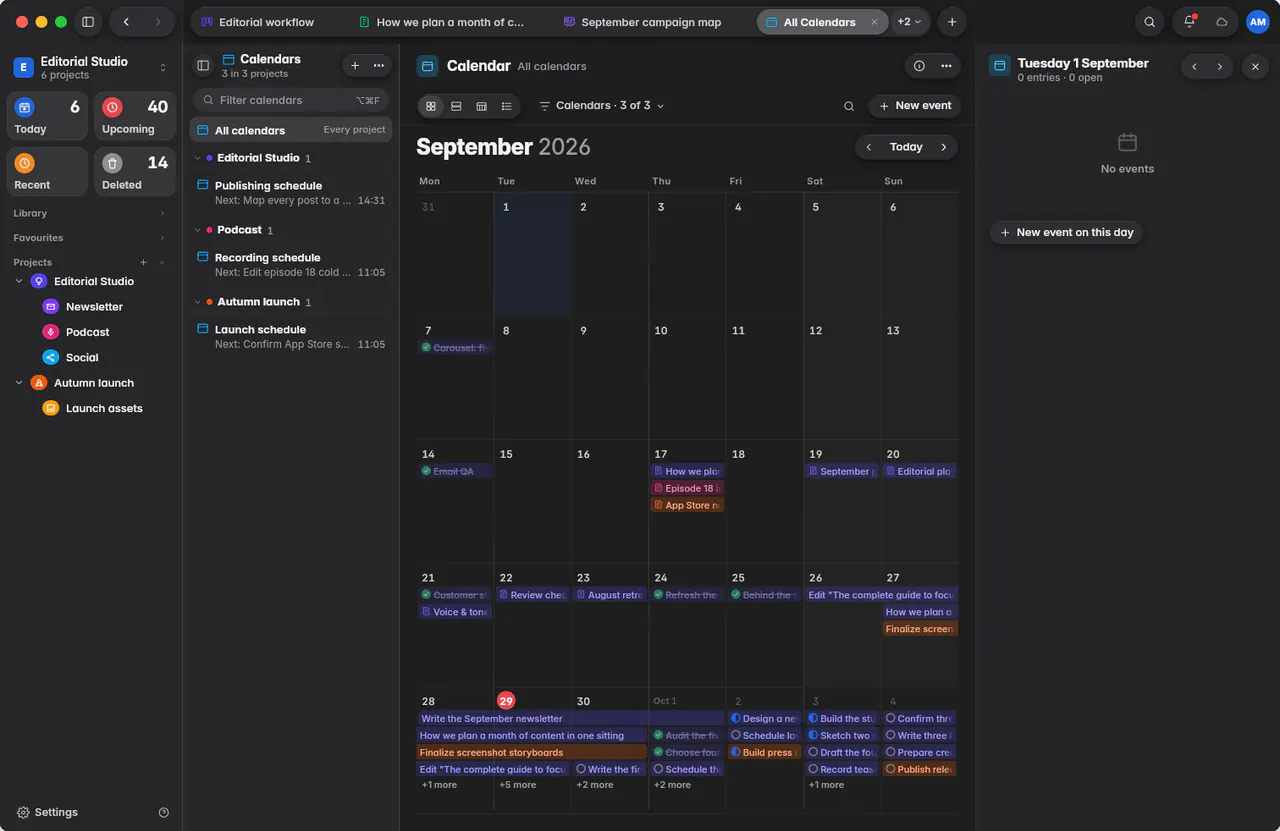Open the search icon in title bar

click(x=1150, y=22)
